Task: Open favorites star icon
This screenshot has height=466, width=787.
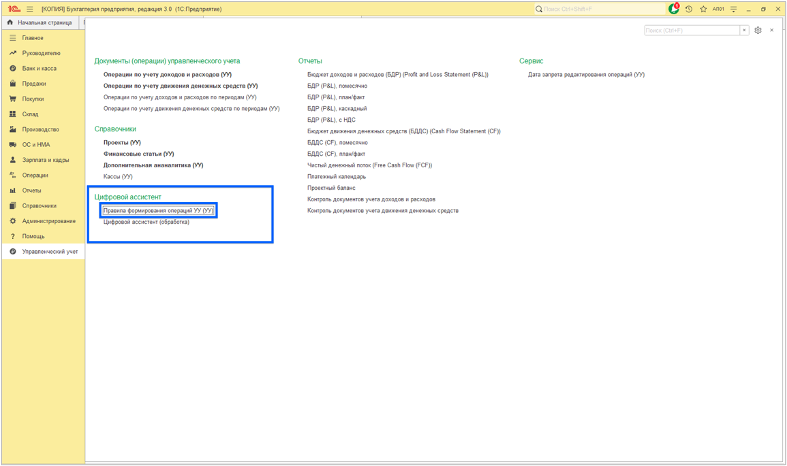Action: [703, 9]
